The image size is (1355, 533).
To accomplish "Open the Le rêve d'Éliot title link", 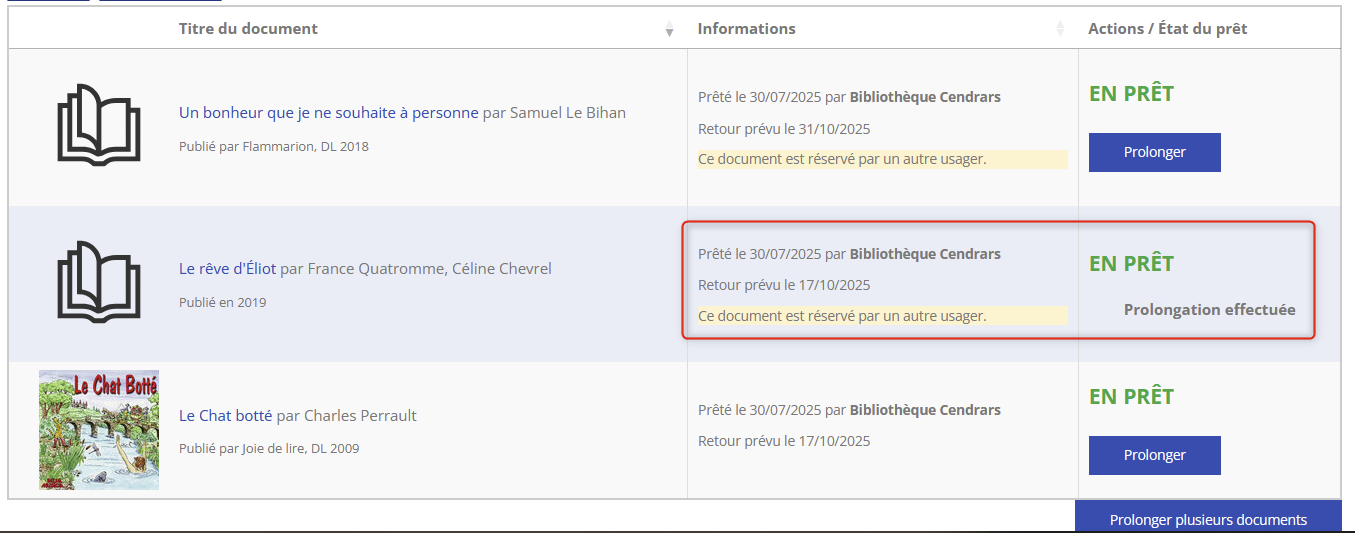I will (x=227, y=269).
